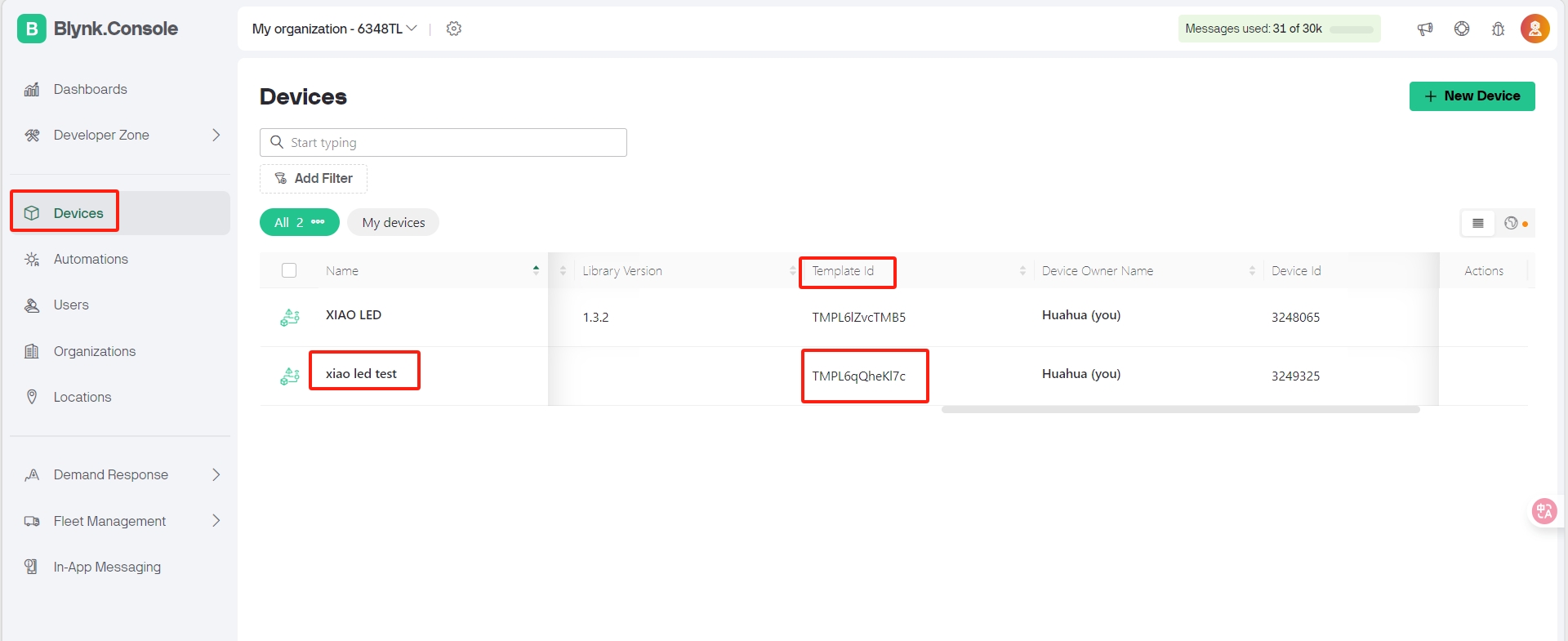Open Demand Response sidebar item
This screenshot has width=1568, height=641.
pyautogui.click(x=111, y=474)
